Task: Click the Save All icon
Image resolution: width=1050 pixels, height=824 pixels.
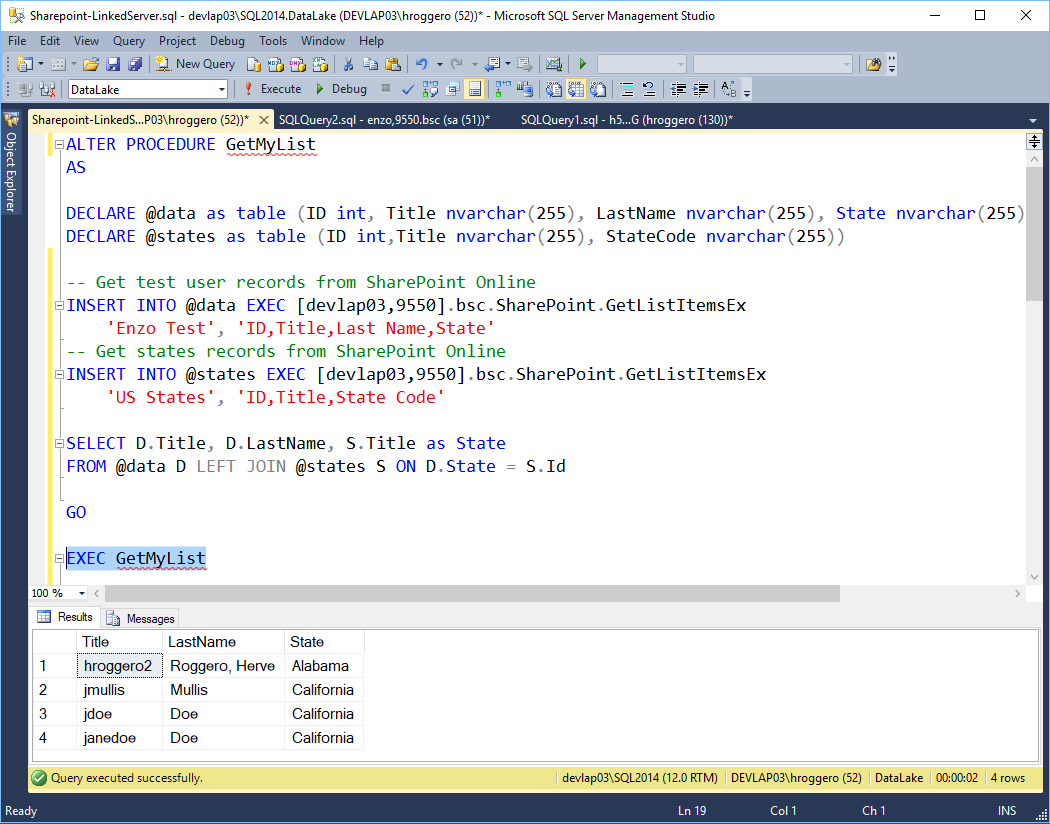Action: 135,64
